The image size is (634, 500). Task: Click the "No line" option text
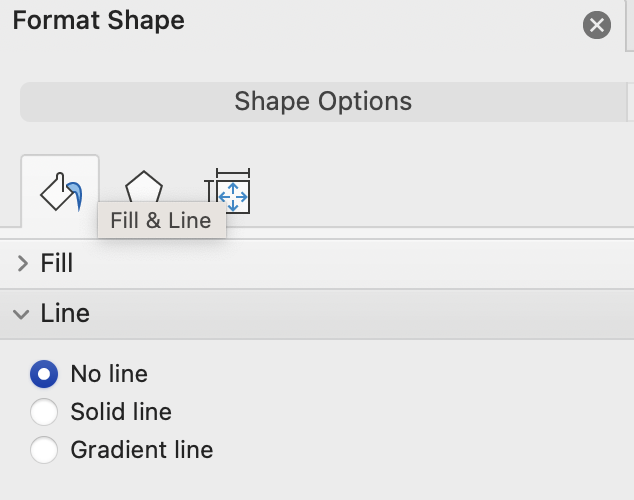[109, 375]
